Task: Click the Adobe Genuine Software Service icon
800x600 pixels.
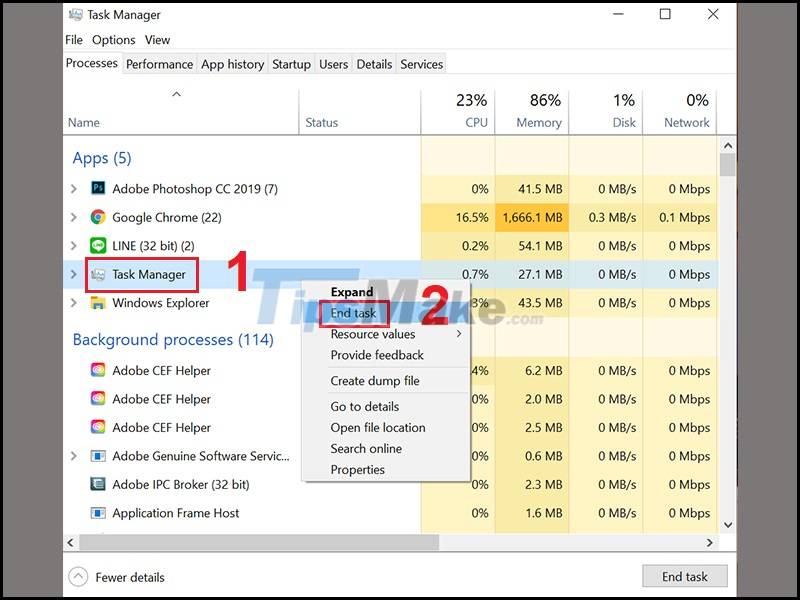Action: coord(97,456)
